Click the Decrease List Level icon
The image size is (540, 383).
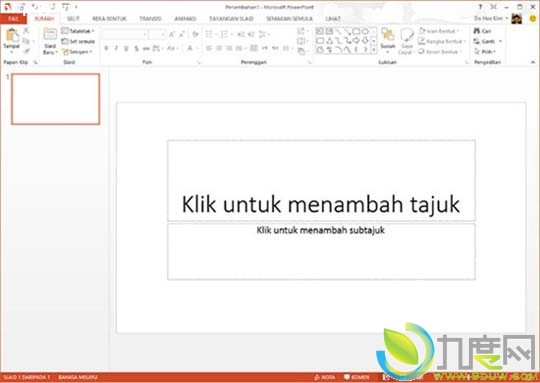[241, 34]
